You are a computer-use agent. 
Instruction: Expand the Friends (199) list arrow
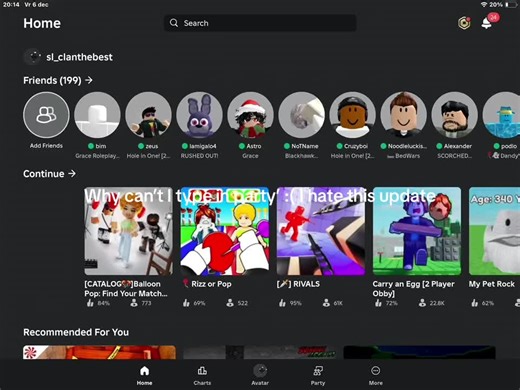[x=89, y=80]
